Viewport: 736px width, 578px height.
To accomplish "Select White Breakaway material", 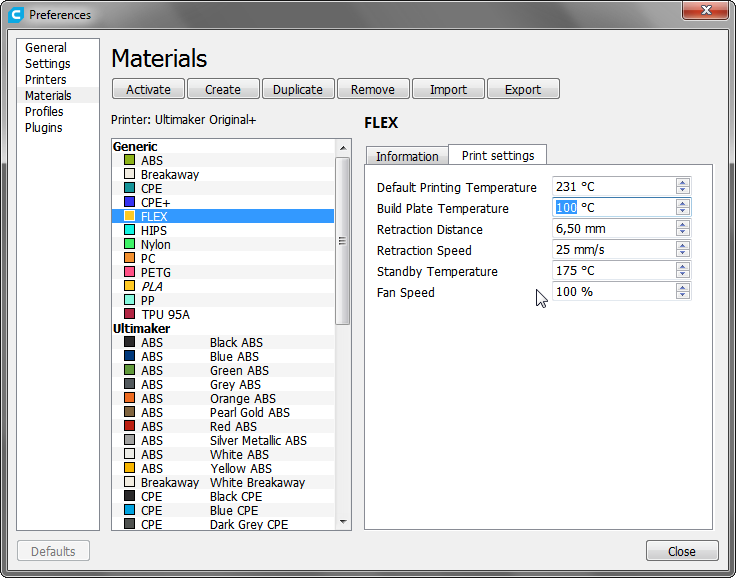I will pyautogui.click(x=223, y=482).
